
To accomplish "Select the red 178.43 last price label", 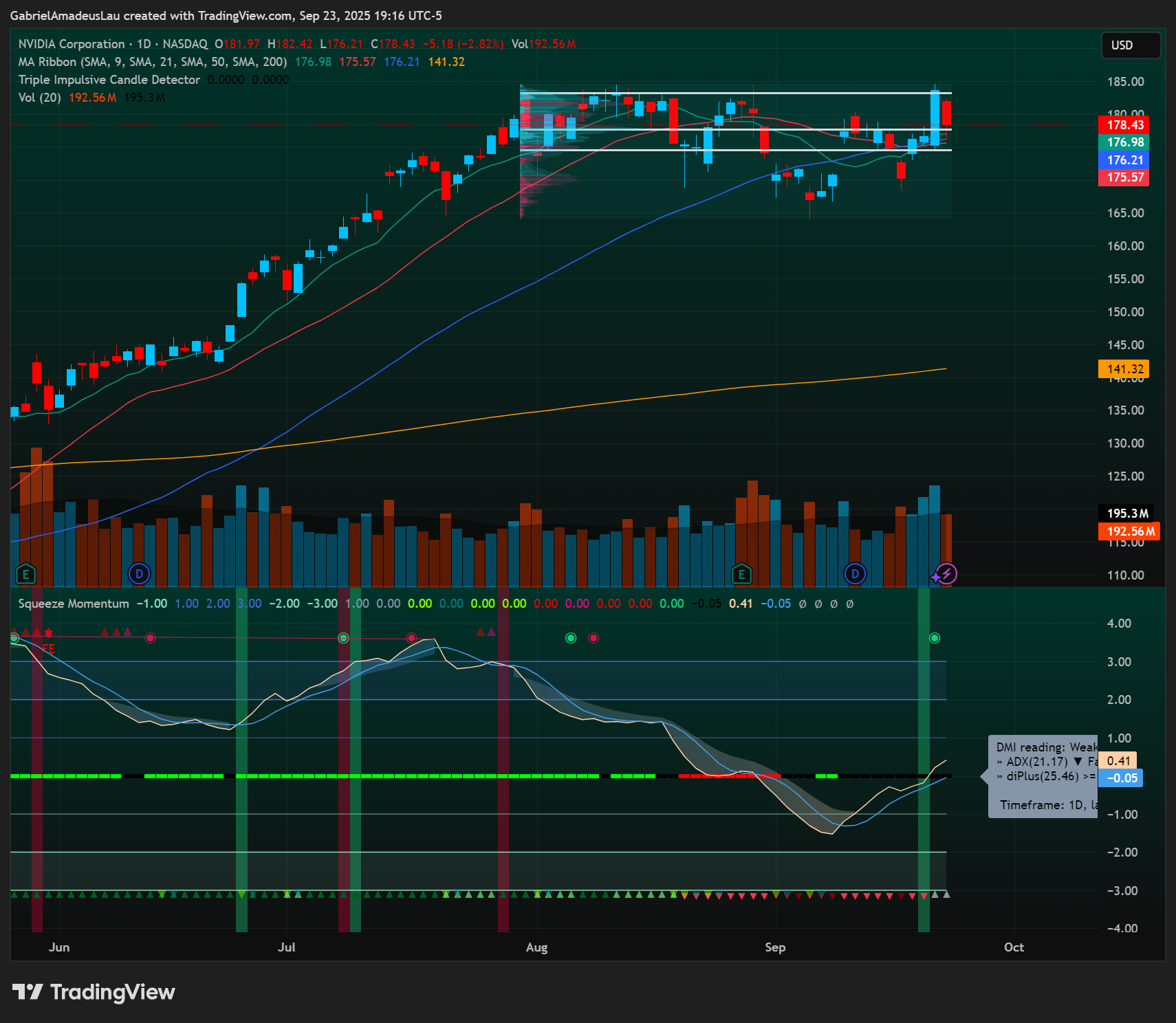I will [x=1124, y=125].
